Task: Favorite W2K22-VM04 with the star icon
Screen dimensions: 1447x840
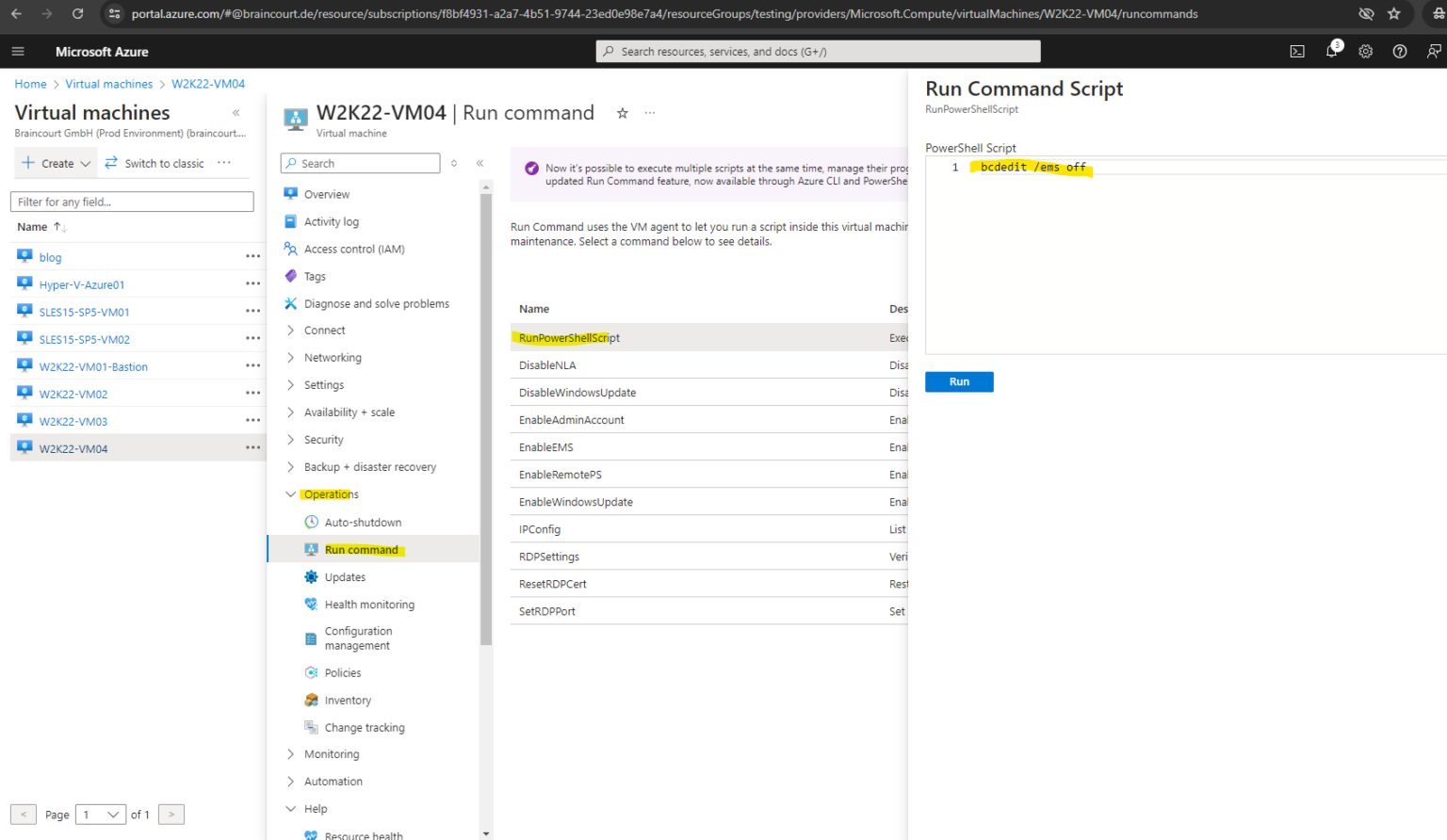Action: pos(622,113)
